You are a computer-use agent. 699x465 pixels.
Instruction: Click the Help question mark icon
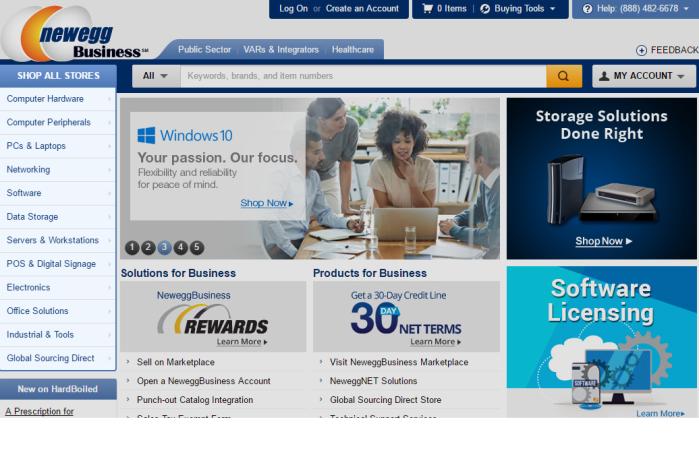tap(587, 8)
